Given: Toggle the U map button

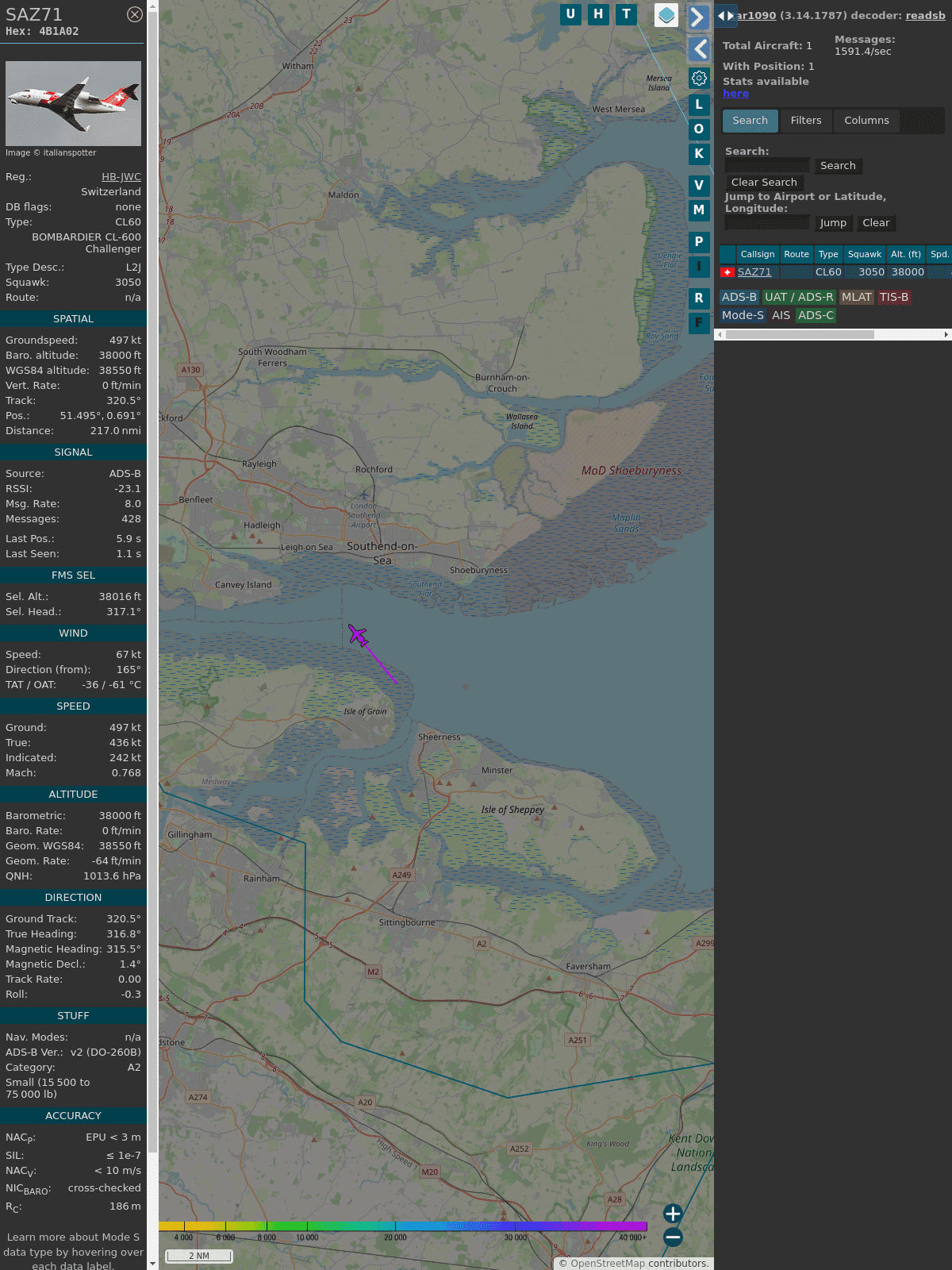Looking at the screenshot, I should [x=570, y=14].
